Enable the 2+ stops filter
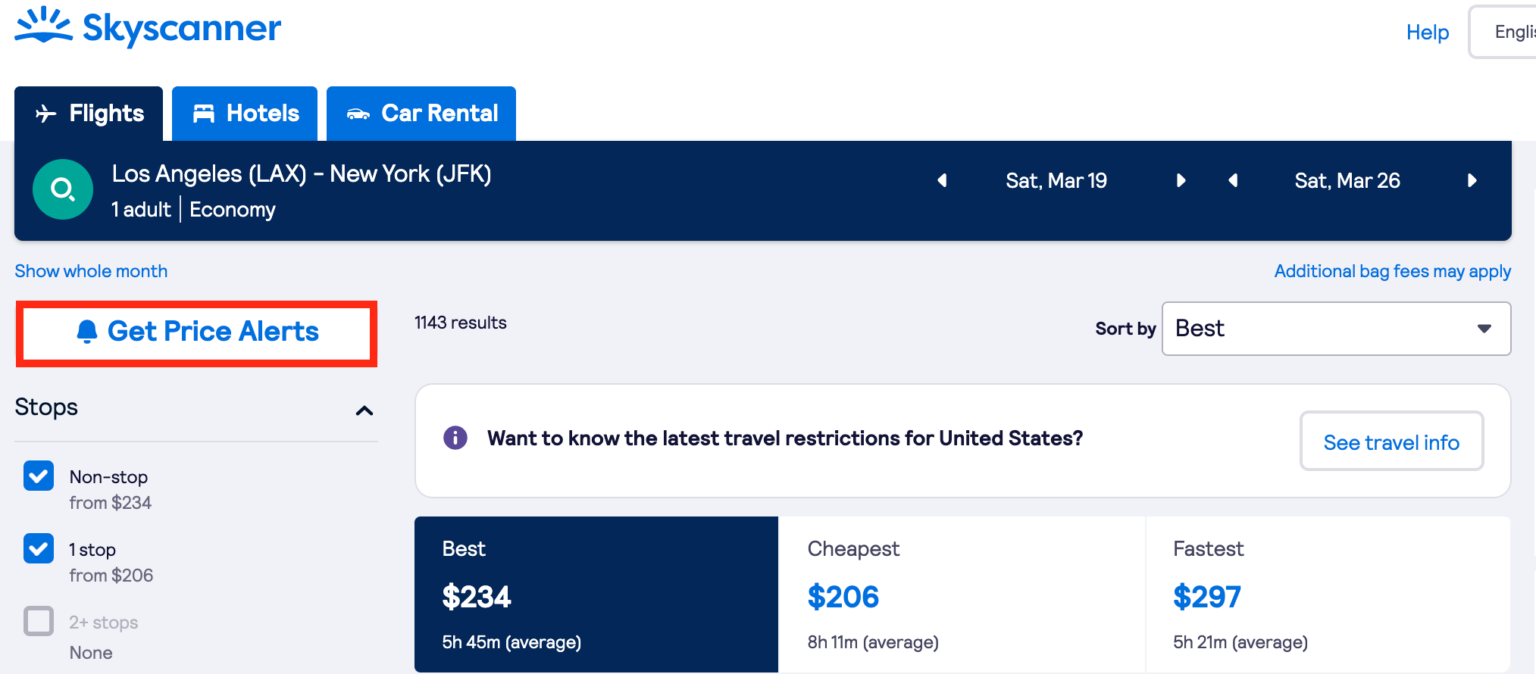Screen dimensions: 1536x674 point(38,621)
